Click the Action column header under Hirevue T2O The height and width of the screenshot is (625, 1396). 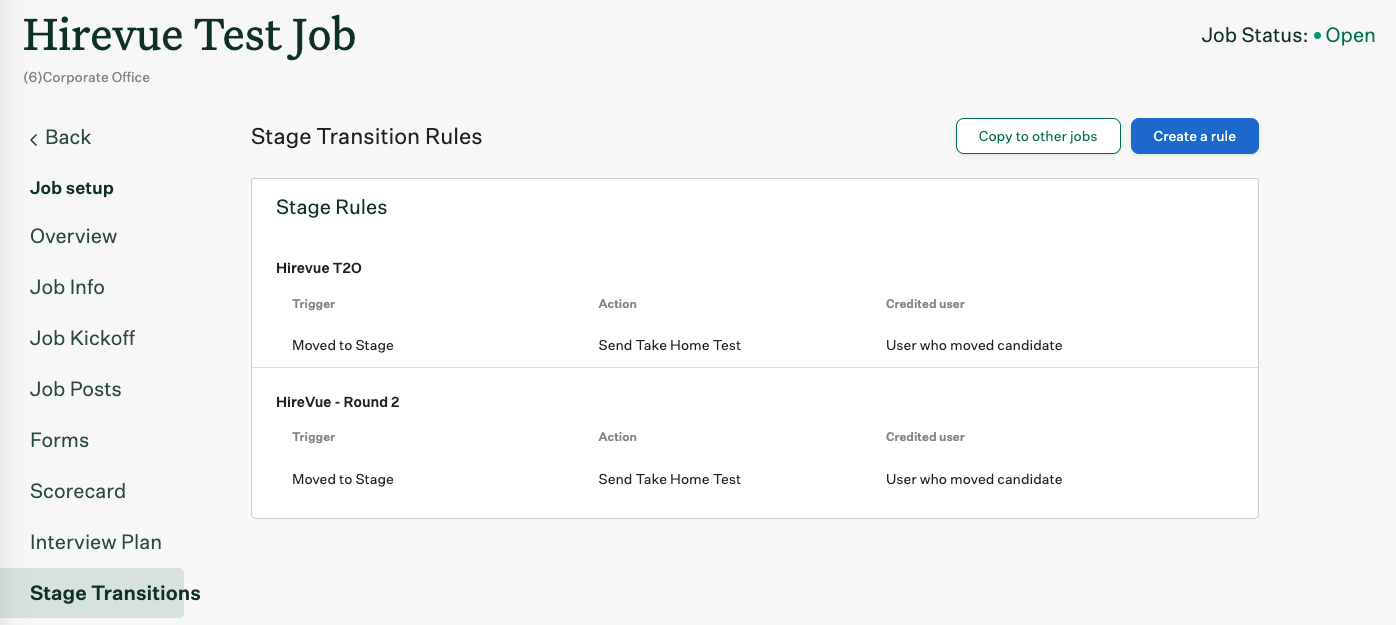617,303
